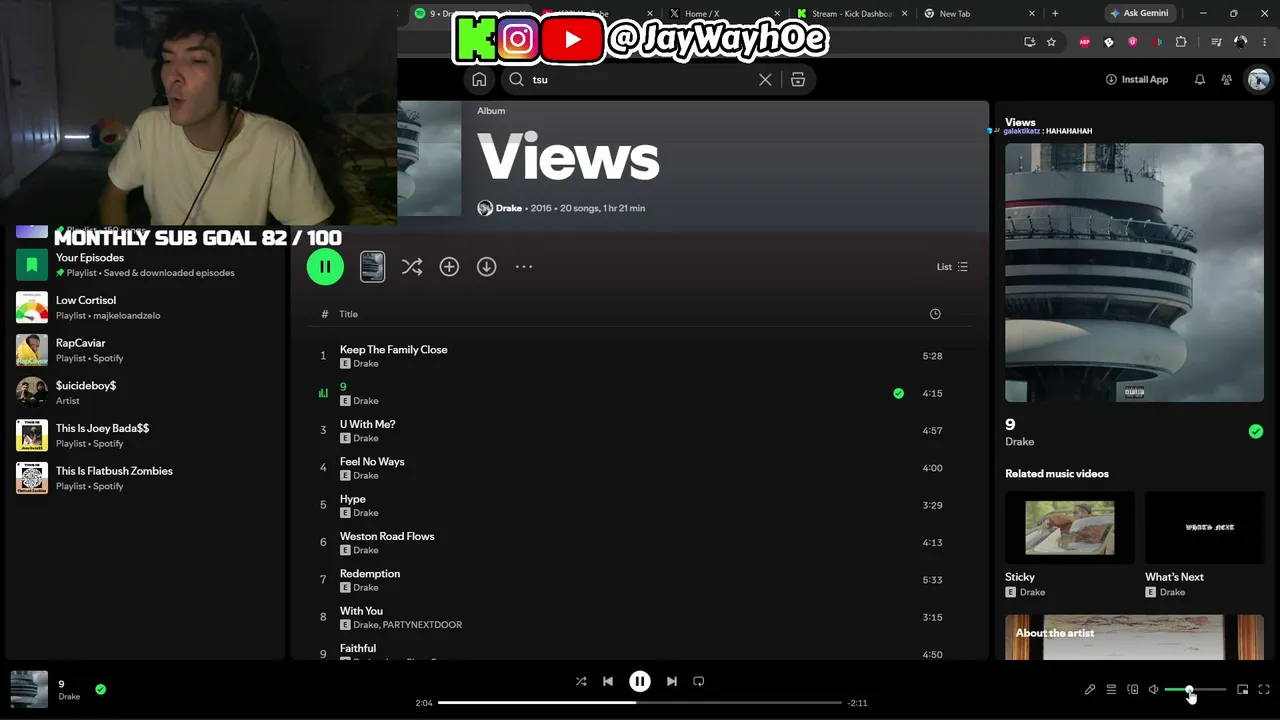Screen dimensions: 1280x720
Task: Switch to Stream - Kick Dashboard tab
Action: coord(853,14)
